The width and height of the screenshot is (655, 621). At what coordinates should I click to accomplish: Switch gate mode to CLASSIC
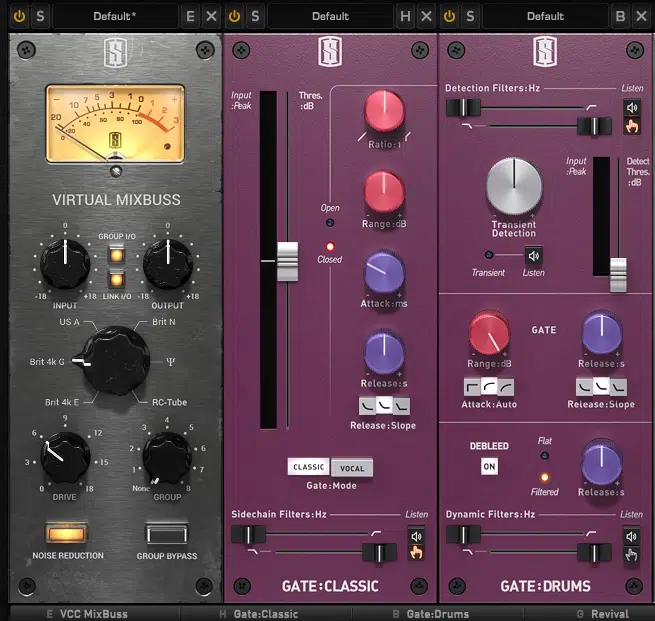point(308,467)
